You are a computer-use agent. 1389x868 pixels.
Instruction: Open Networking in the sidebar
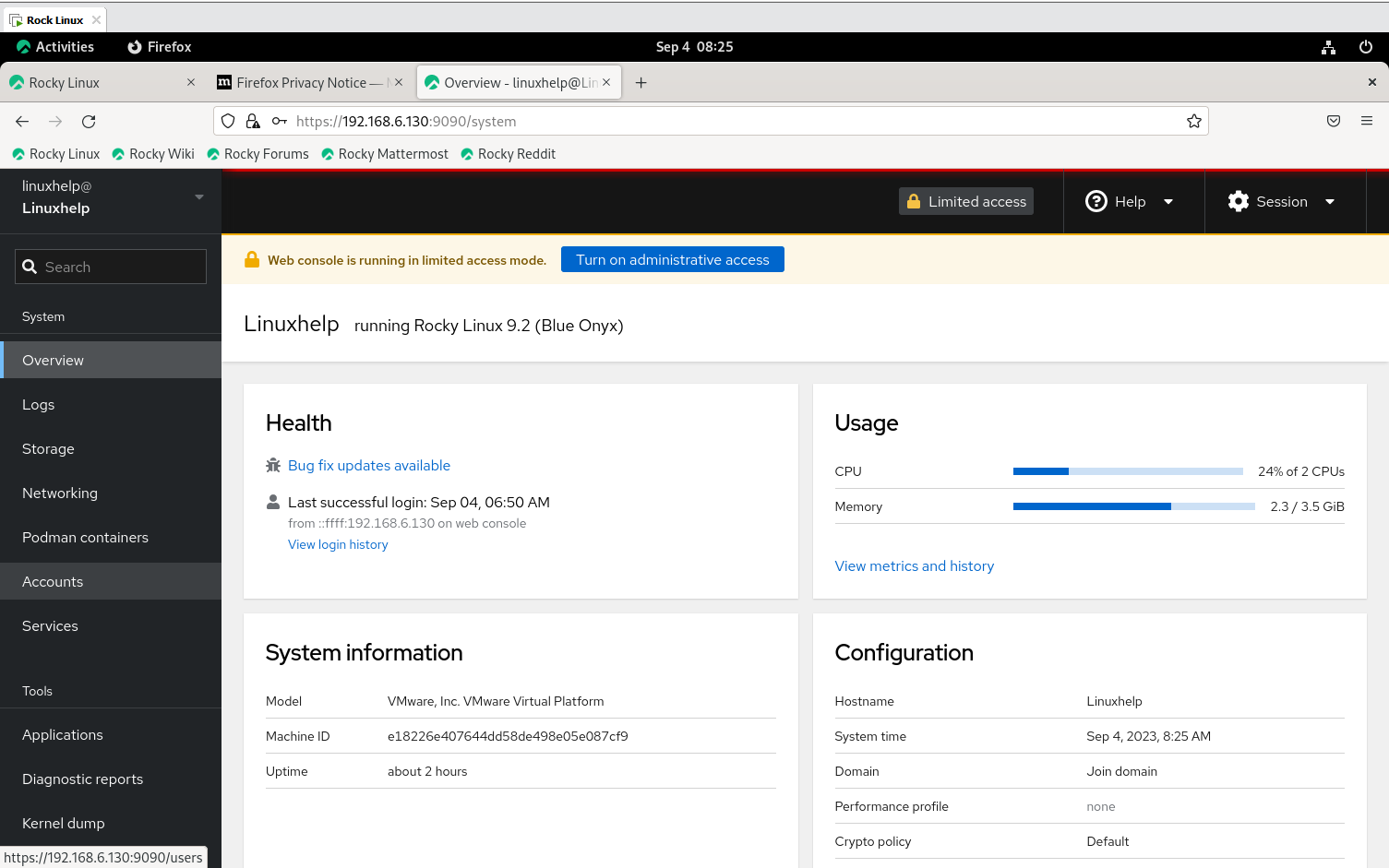pyautogui.click(x=111, y=493)
